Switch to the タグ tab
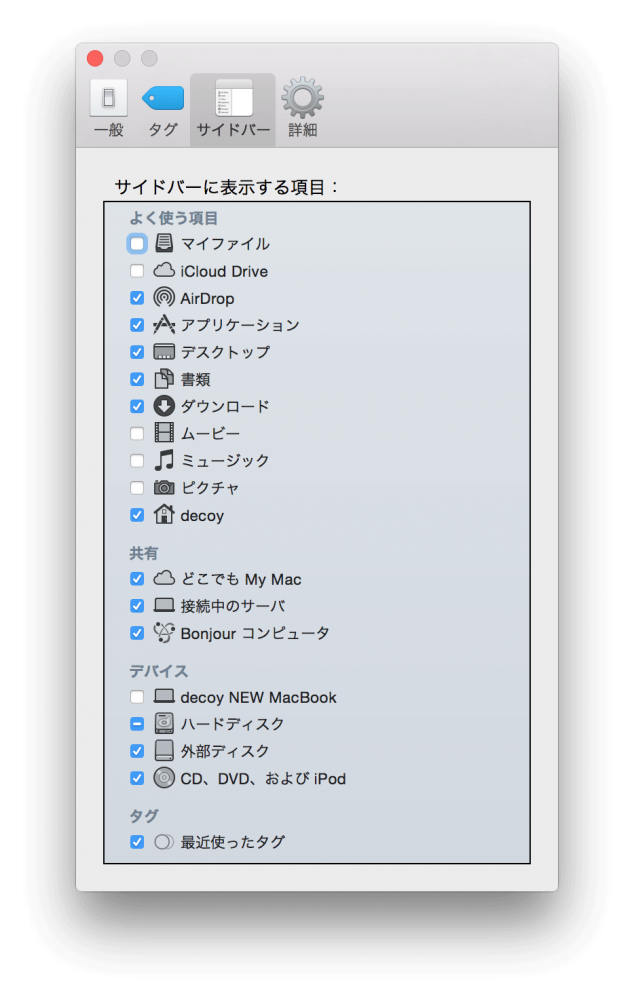This screenshot has height=1000, width=634. [x=163, y=109]
